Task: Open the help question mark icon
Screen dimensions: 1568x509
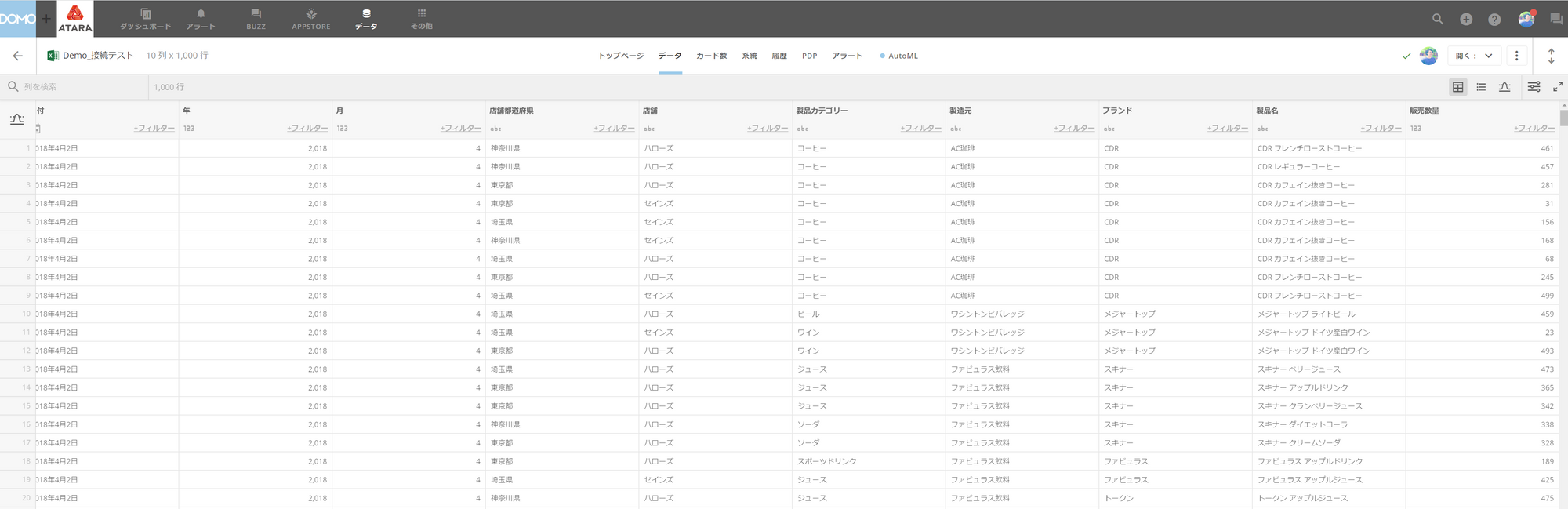Action: tap(1495, 19)
